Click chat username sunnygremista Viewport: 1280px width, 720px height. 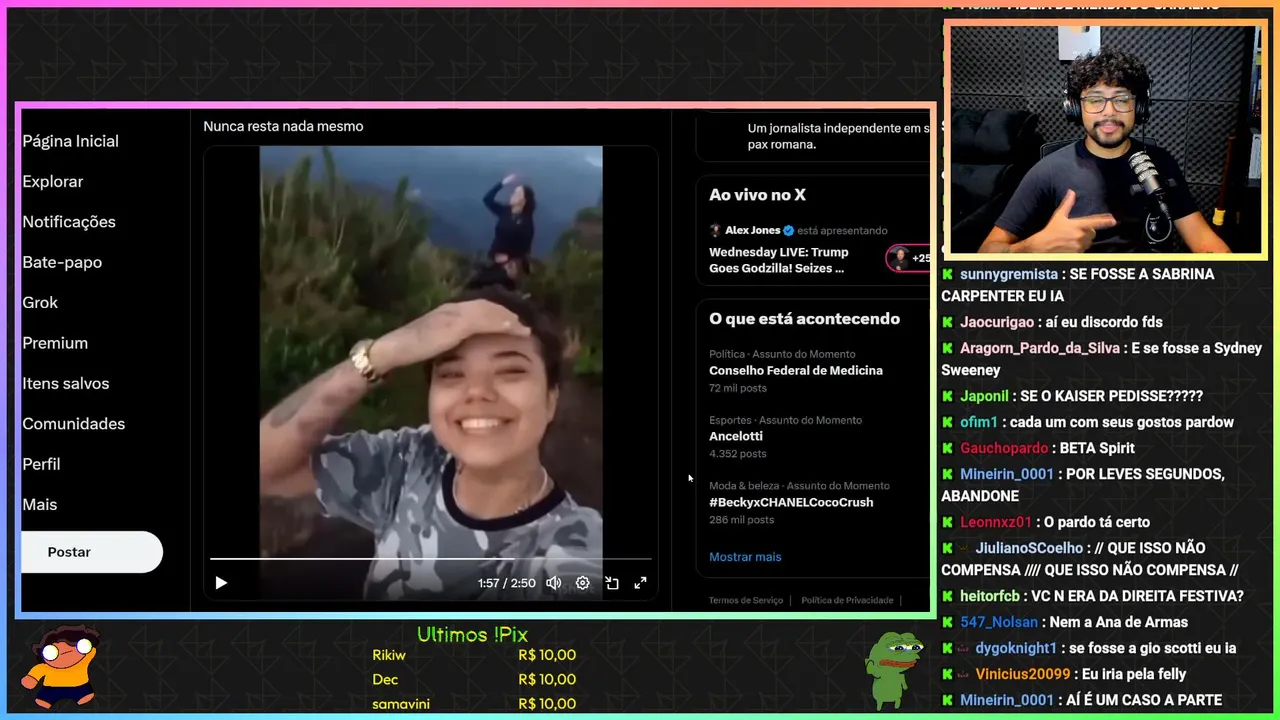[x=1009, y=274]
